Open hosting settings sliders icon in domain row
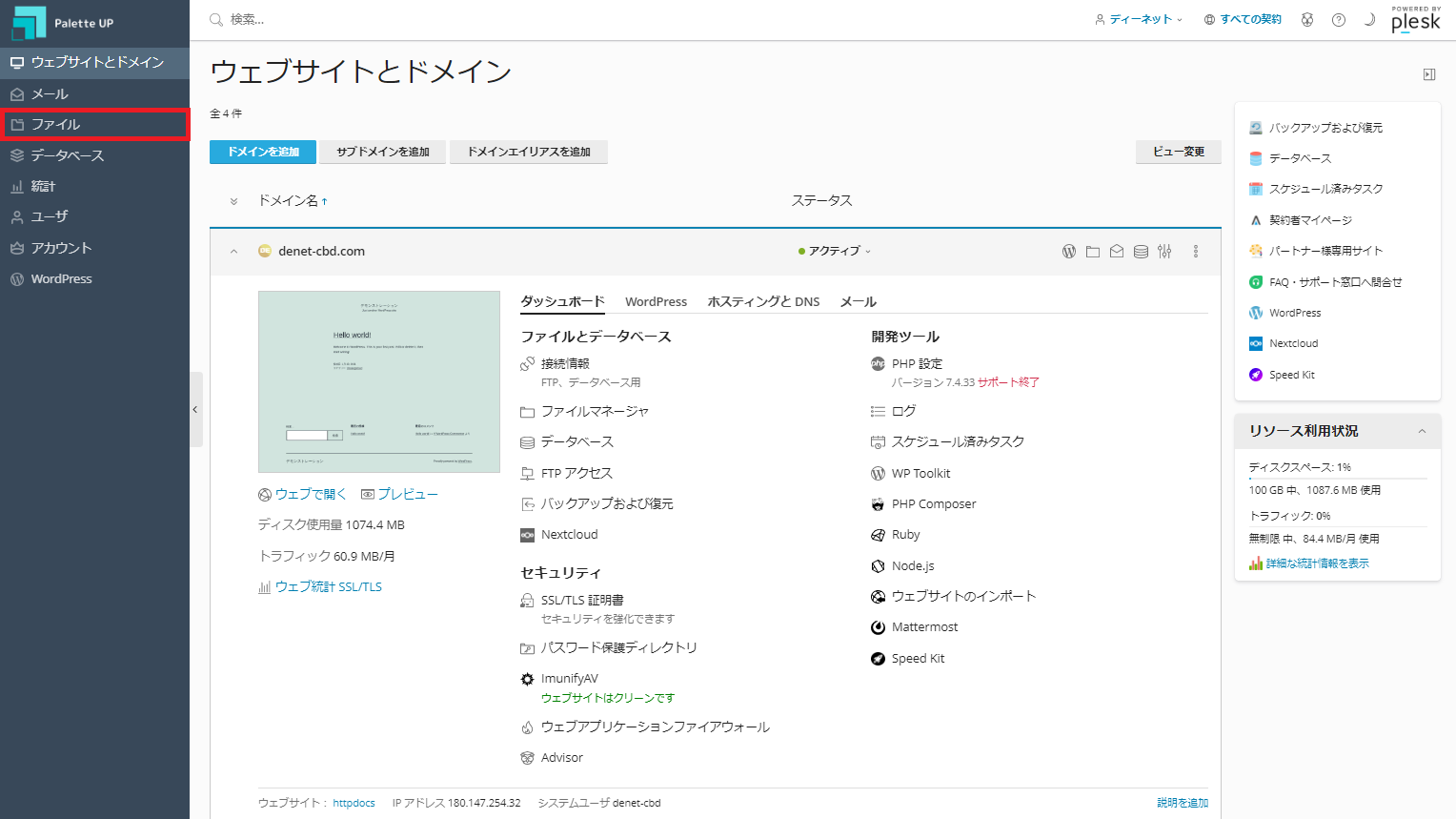Screen dimensions: 1456x819 1164,252
